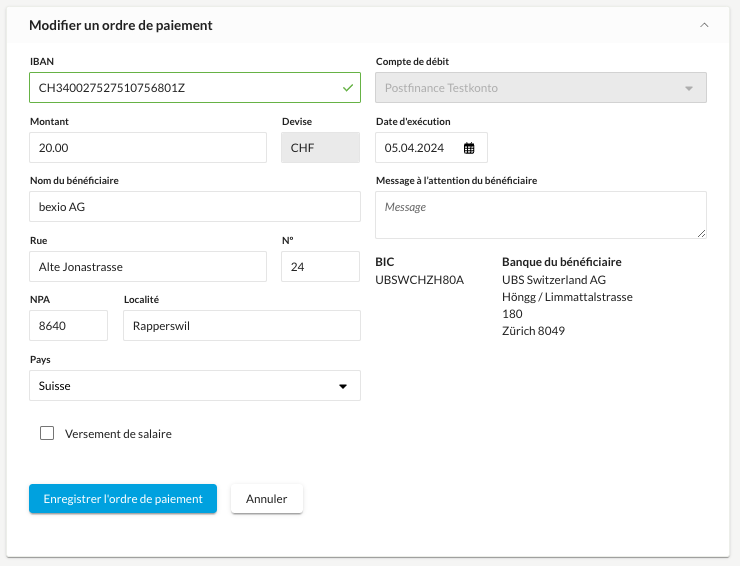Open the Compte de débit dropdown
The image size is (740, 566).
tap(541, 87)
